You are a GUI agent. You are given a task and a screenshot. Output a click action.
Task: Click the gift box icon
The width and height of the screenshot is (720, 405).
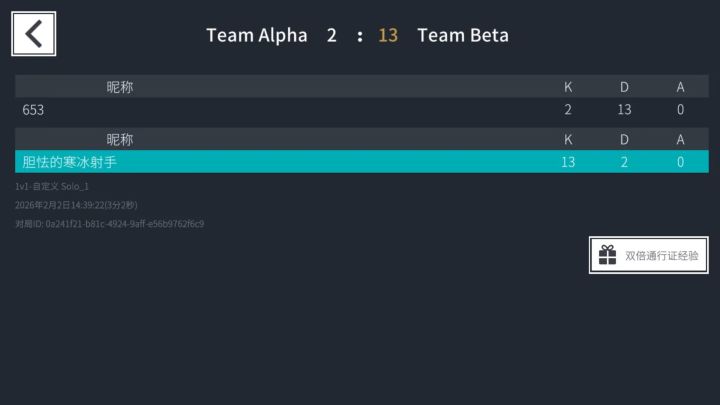pos(608,256)
